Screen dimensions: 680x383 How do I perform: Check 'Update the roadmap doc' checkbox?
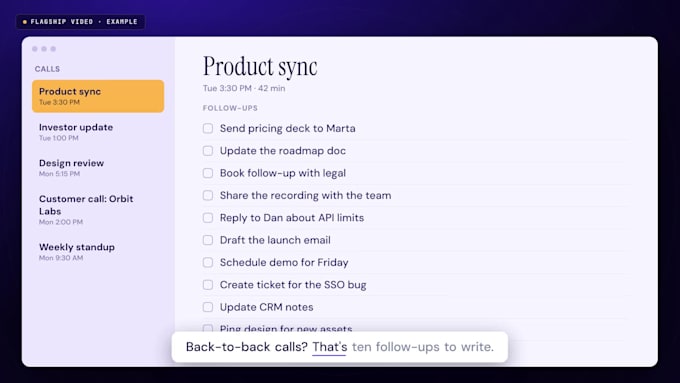click(x=208, y=151)
